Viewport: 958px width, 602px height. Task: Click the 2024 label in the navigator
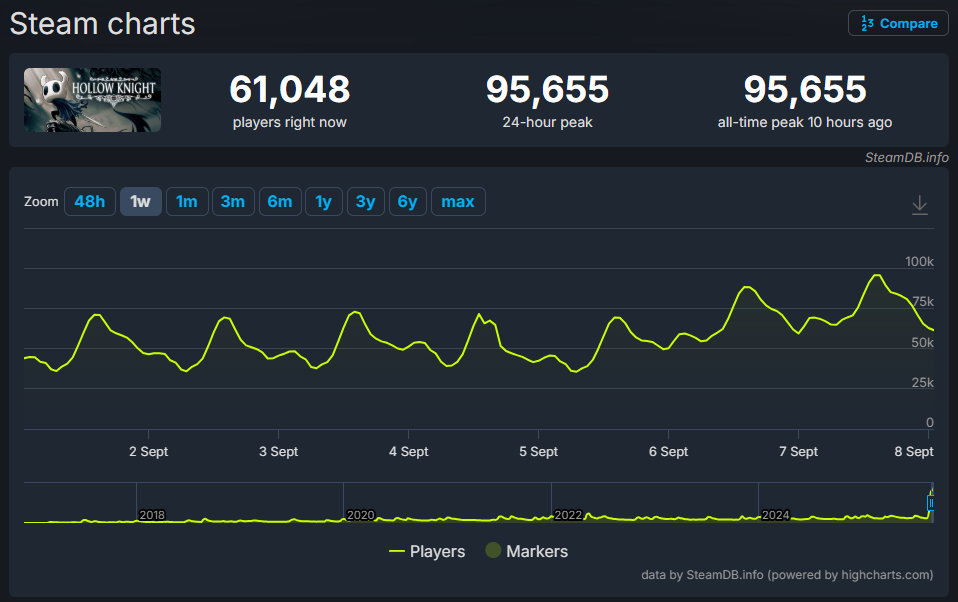(x=776, y=515)
